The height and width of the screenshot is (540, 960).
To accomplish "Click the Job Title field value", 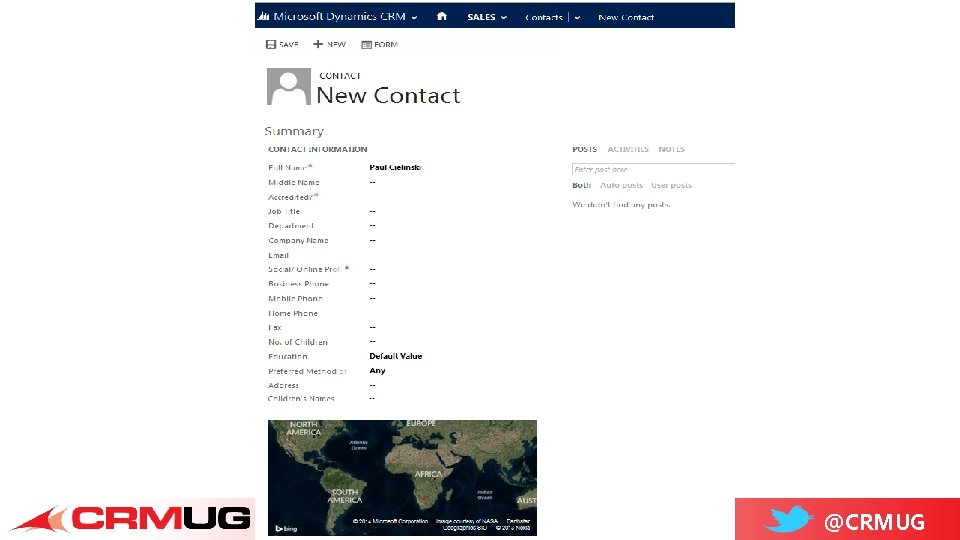I will (372, 211).
